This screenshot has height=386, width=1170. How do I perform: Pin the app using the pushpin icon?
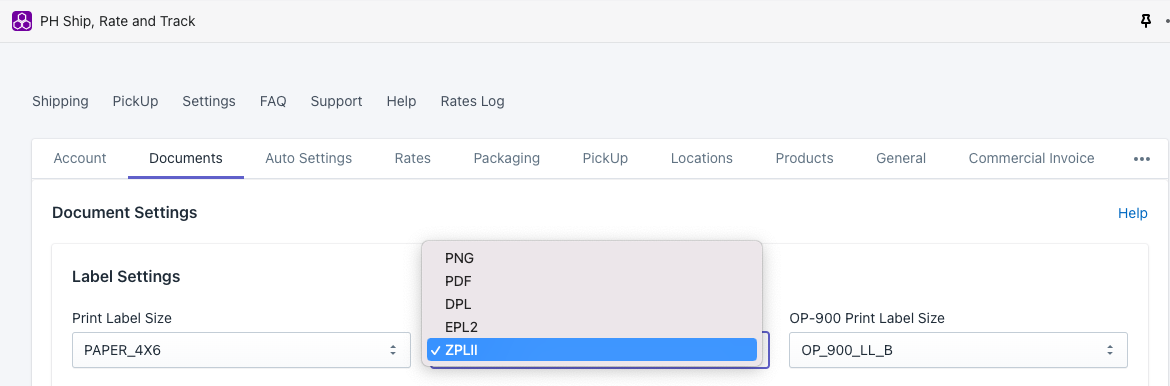(x=1146, y=22)
